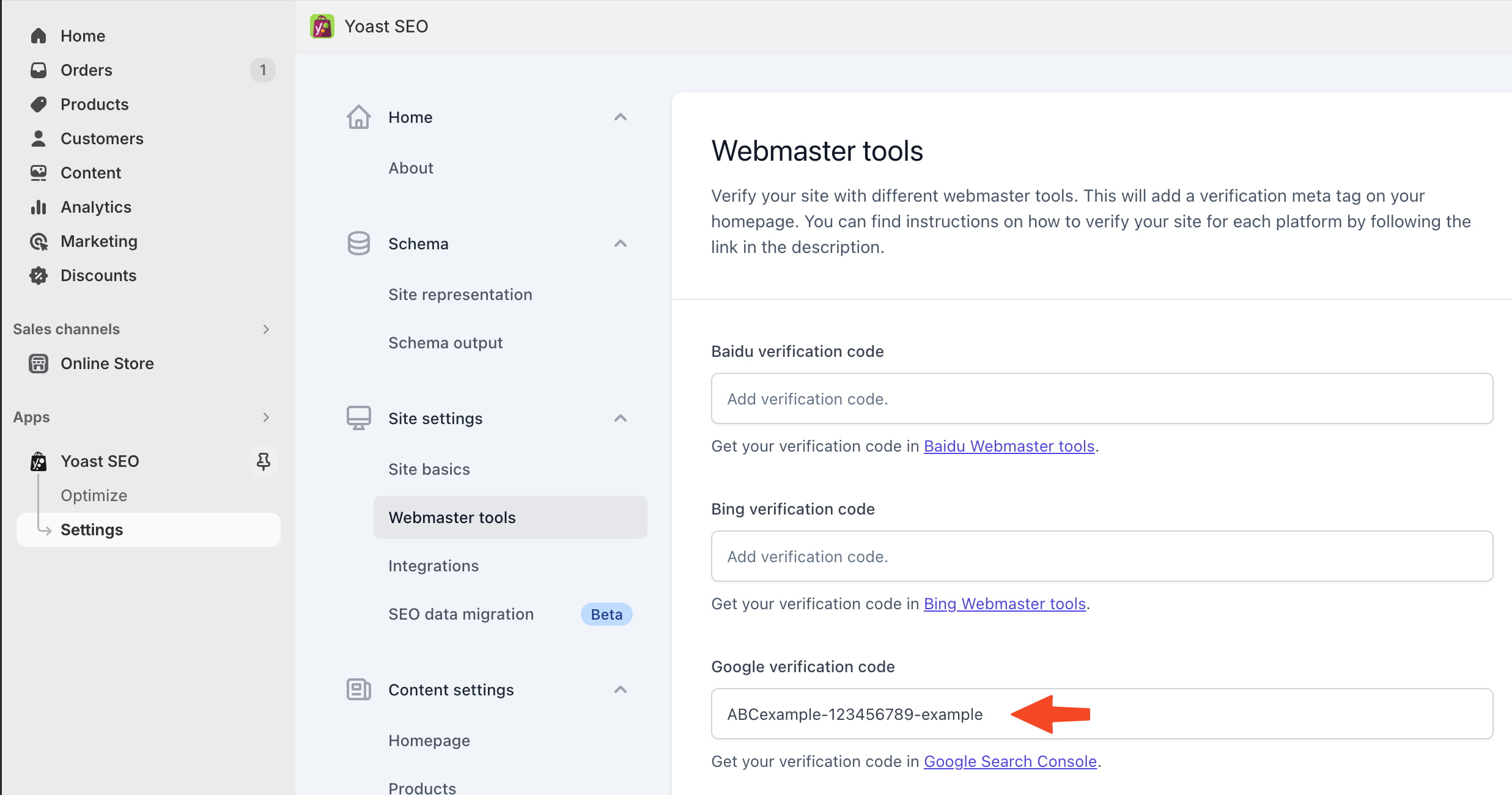1512x795 pixels.
Task: Focus the Bing verification code field
Action: click(1102, 556)
